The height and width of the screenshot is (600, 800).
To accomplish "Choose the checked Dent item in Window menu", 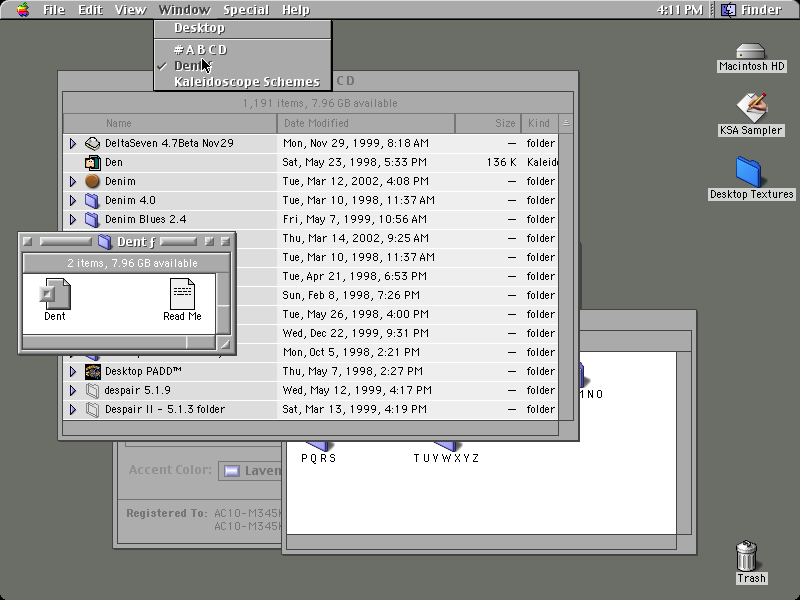I will tap(243, 66).
